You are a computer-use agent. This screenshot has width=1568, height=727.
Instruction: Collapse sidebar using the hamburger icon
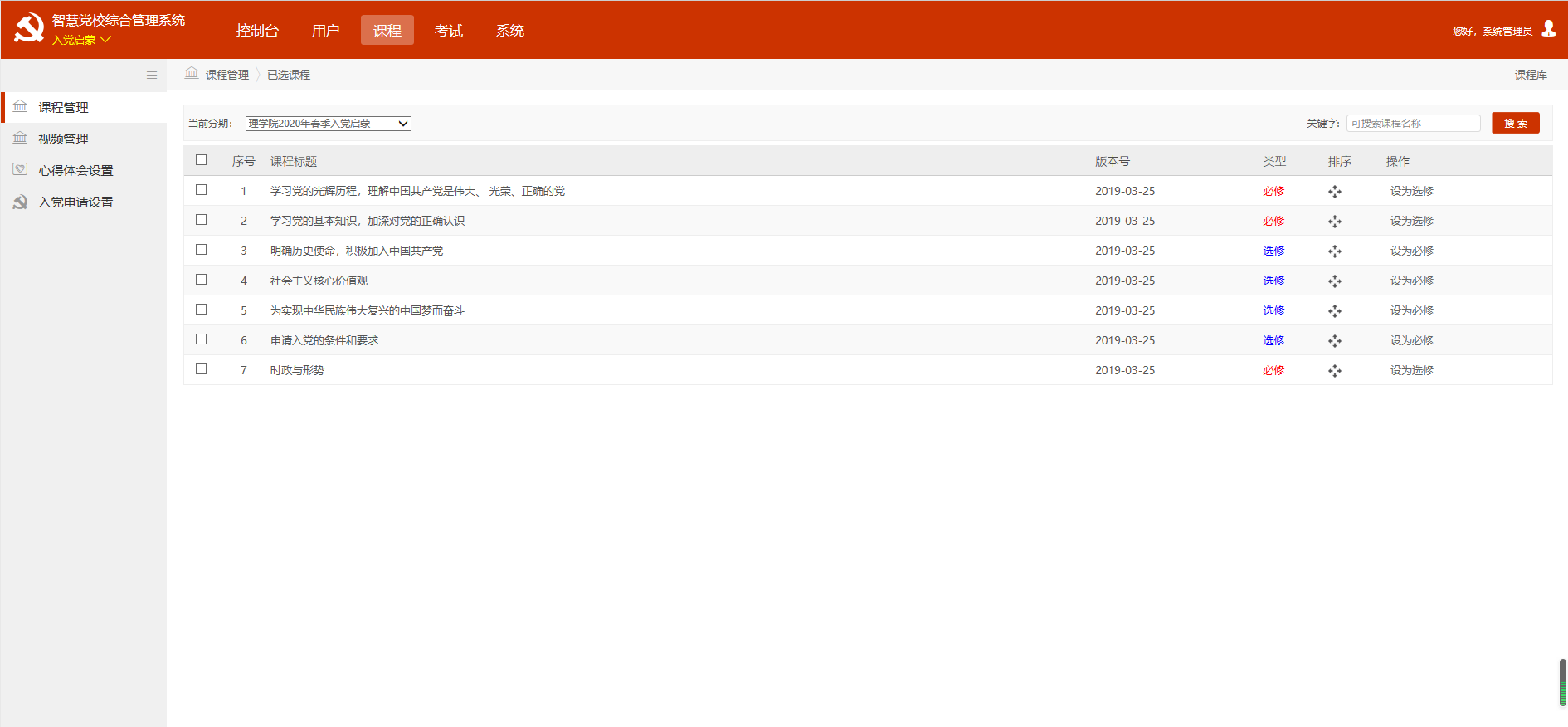pyautogui.click(x=152, y=75)
